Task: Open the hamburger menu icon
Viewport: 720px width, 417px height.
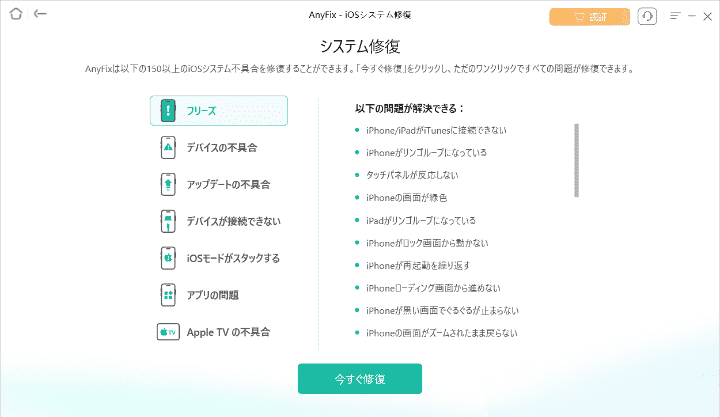Action: point(675,16)
